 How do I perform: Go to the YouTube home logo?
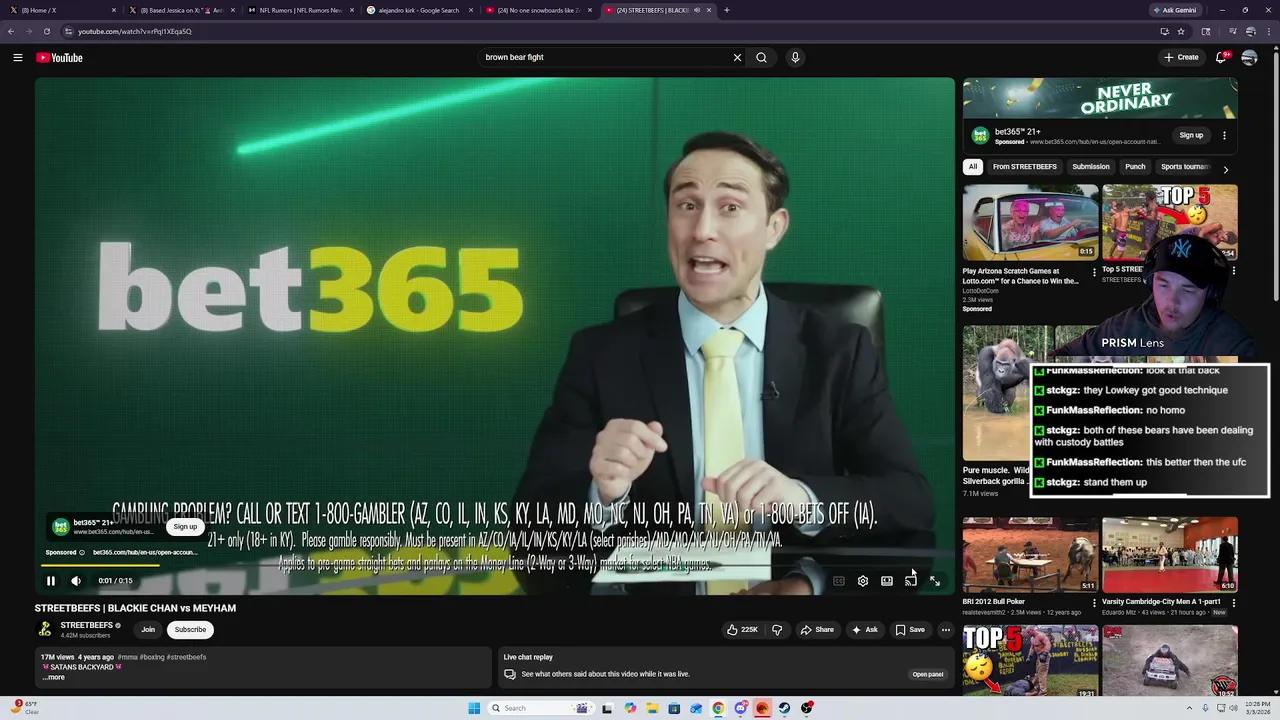click(x=59, y=57)
